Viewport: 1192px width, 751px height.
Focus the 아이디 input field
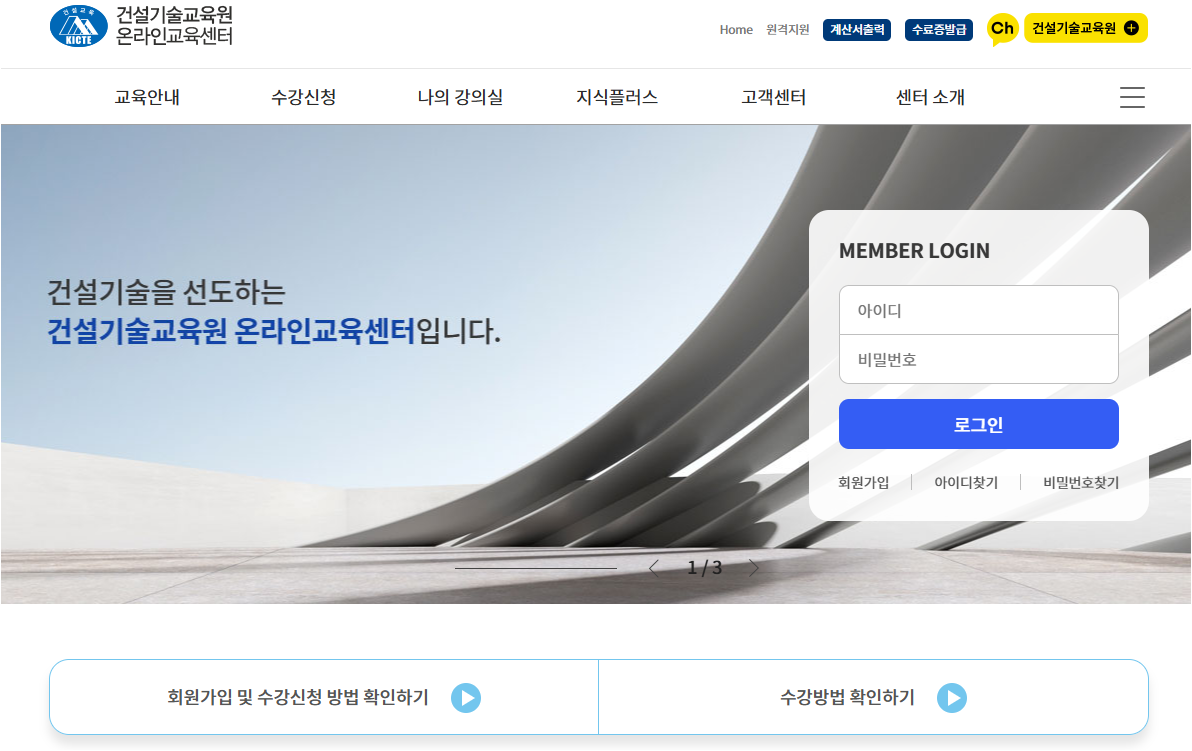[978, 310]
